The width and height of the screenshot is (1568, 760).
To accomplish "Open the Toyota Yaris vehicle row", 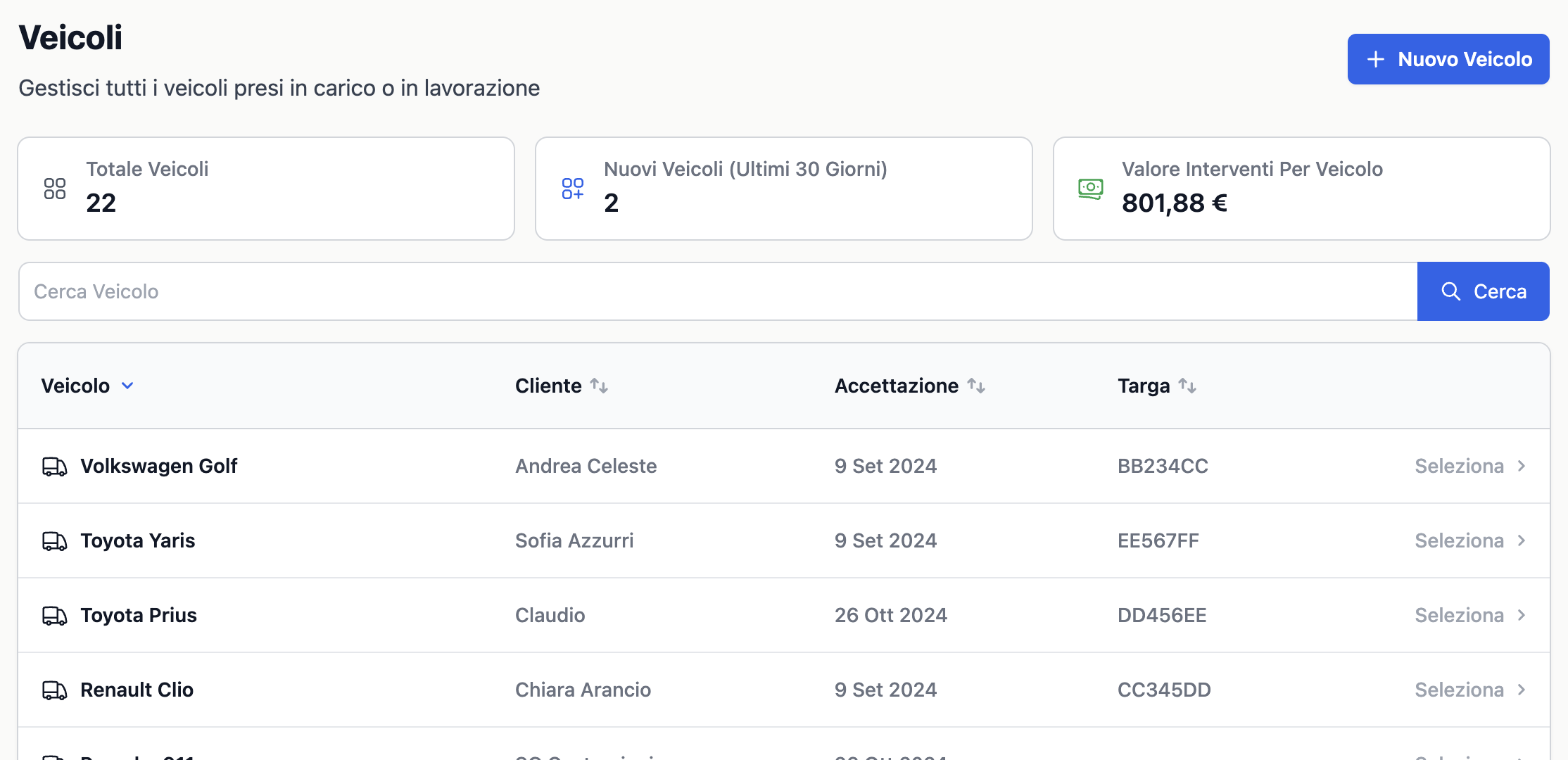I will coord(784,540).
